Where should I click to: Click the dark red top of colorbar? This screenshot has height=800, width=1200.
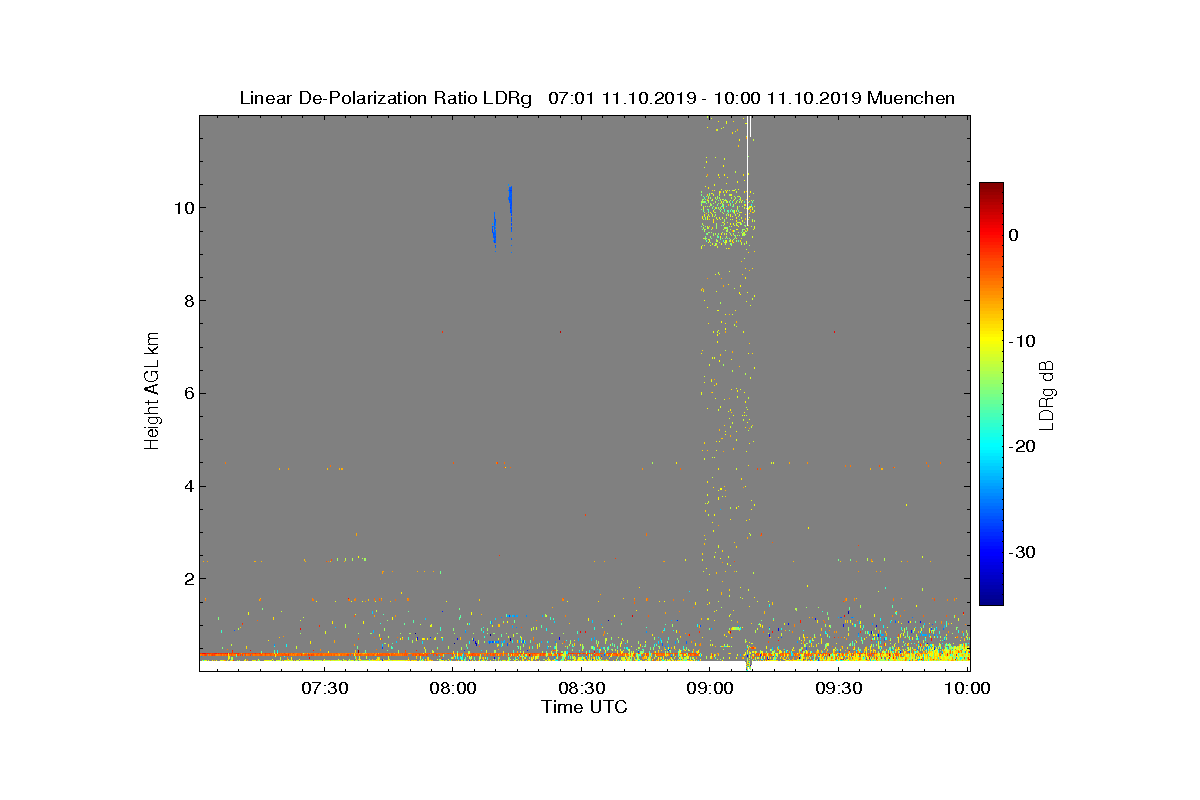[x=991, y=188]
